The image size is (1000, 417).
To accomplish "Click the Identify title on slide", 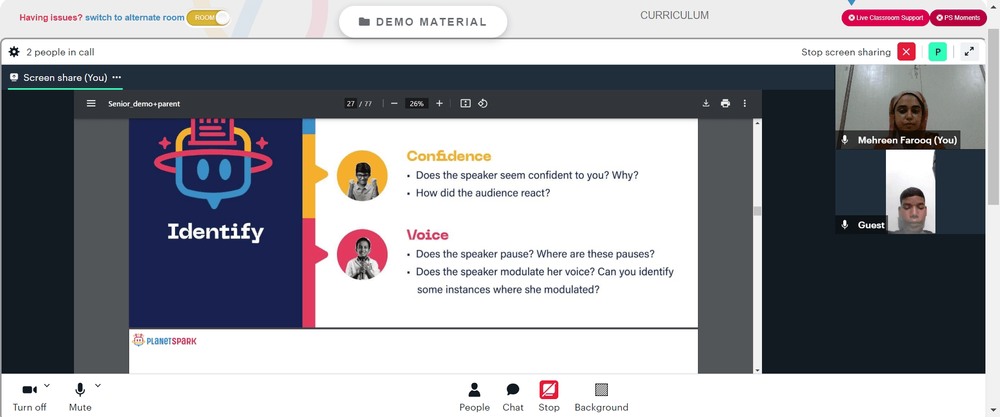I will pyautogui.click(x=215, y=232).
